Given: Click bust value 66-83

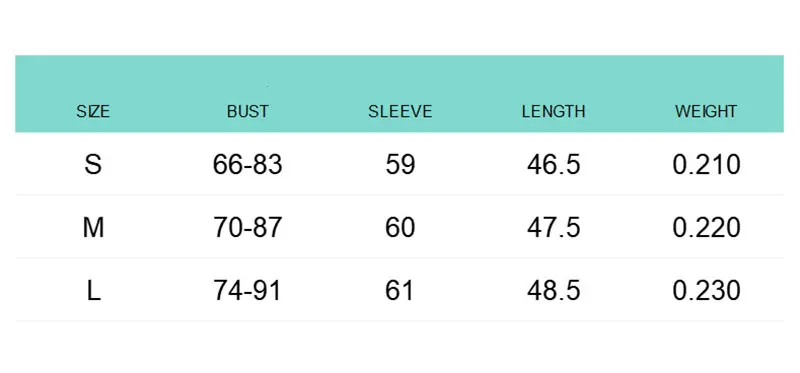Looking at the screenshot, I should [x=247, y=164].
